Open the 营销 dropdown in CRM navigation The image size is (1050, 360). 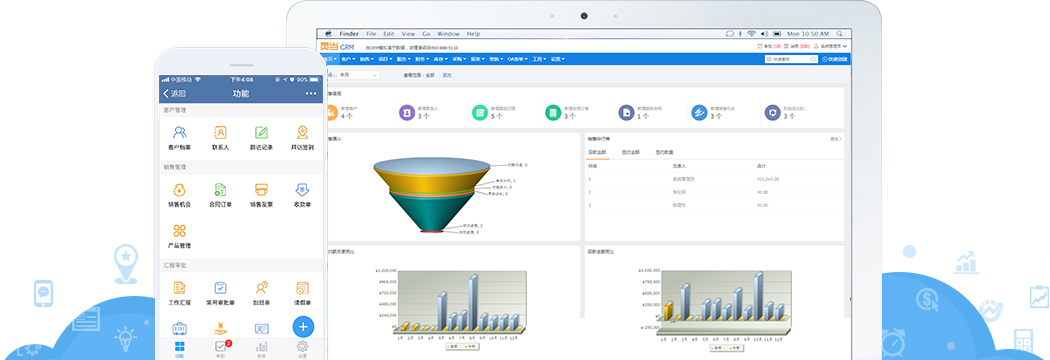(x=496, y=59)
